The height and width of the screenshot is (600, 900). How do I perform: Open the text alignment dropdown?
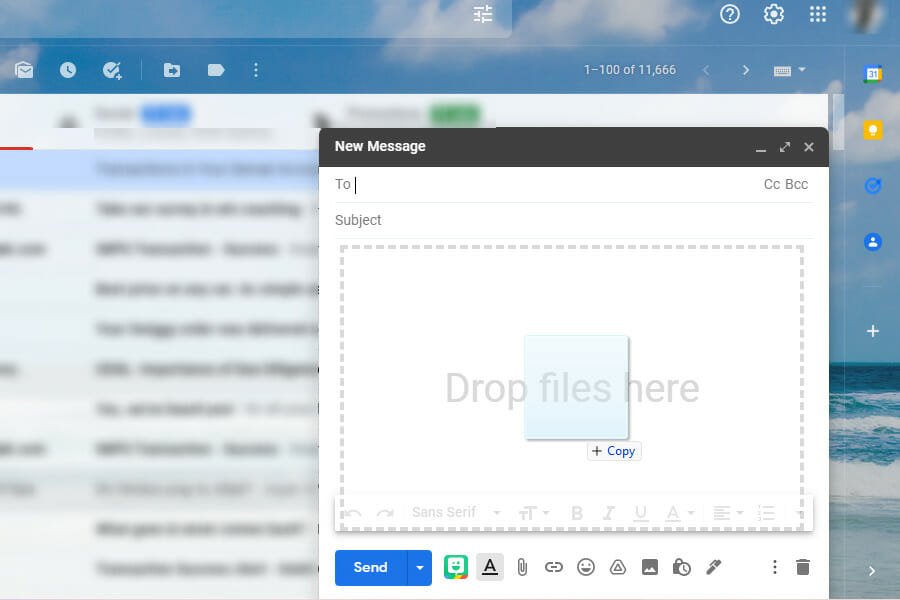click(727, 512)
